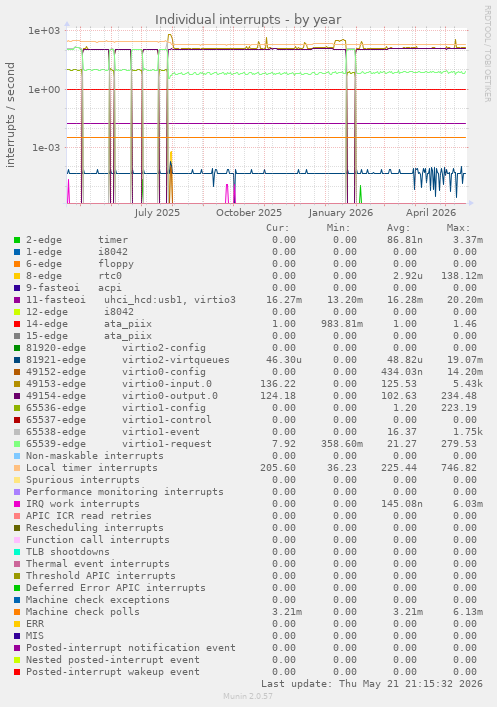The width and height of the screenshot is (497, 707).
Task: Click the 'Max:' column header
Action: (459, 228)
